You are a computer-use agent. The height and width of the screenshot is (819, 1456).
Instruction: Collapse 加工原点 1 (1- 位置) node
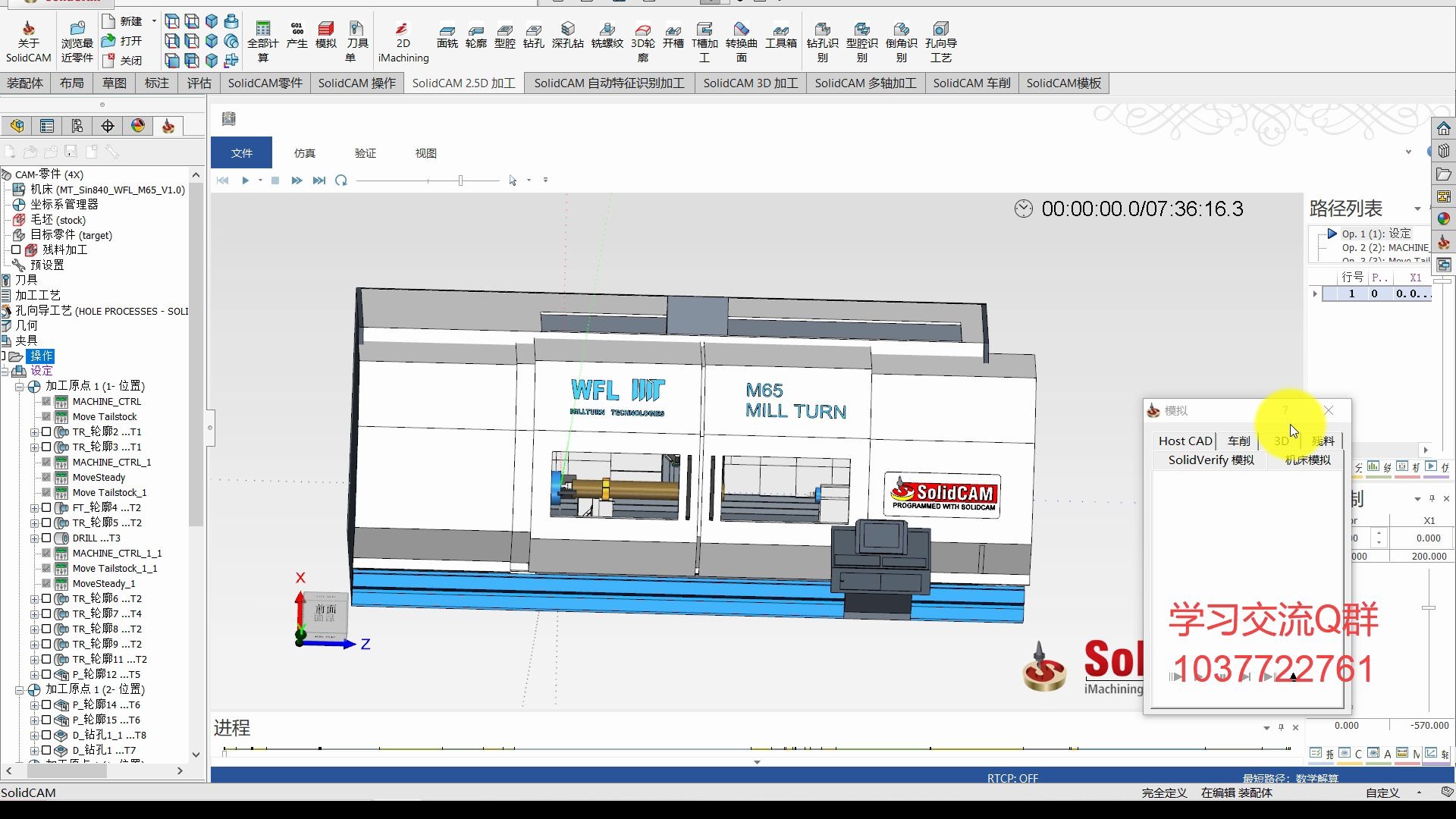click(20, 387)
